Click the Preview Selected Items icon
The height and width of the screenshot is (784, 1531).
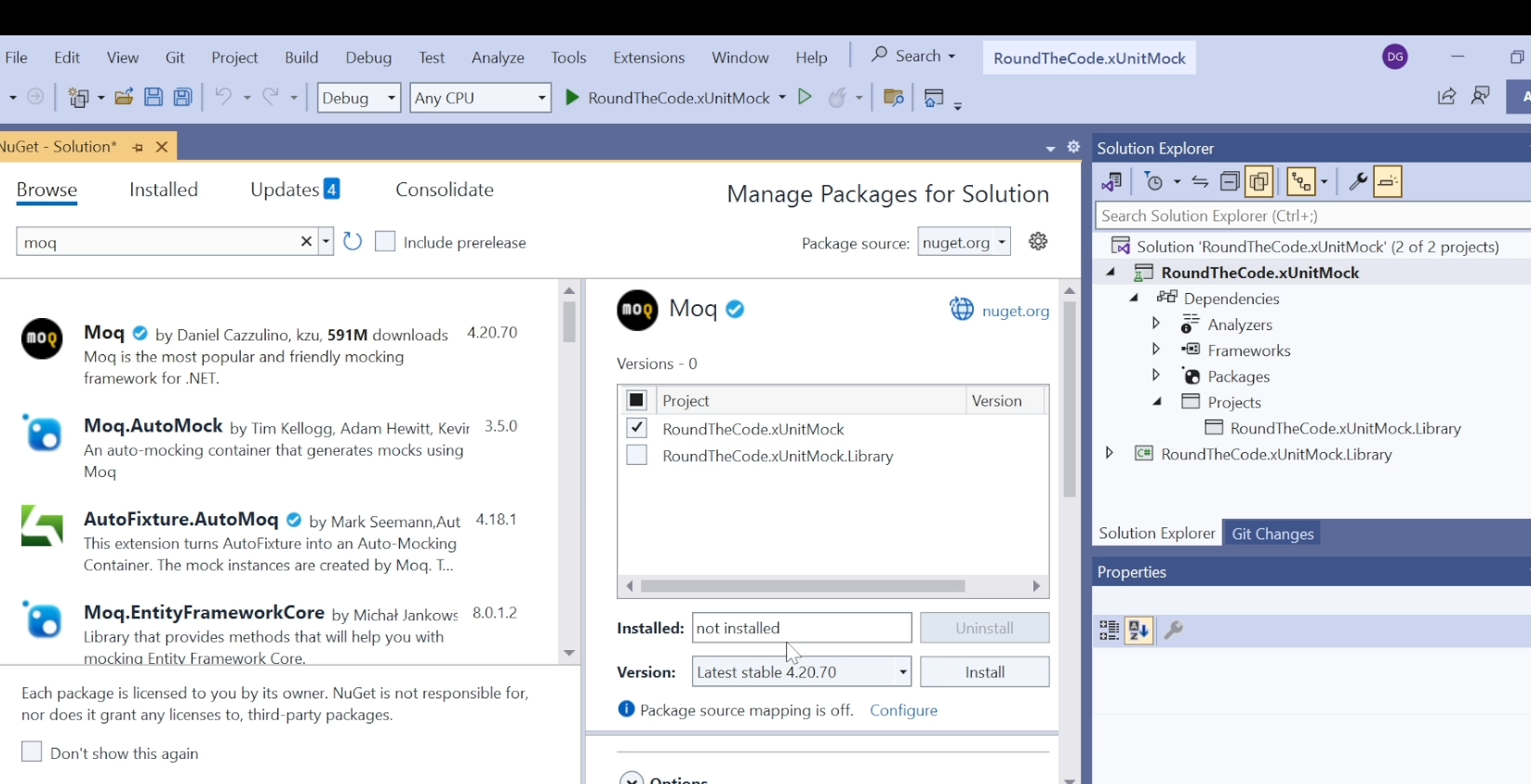click(1388, 182)
